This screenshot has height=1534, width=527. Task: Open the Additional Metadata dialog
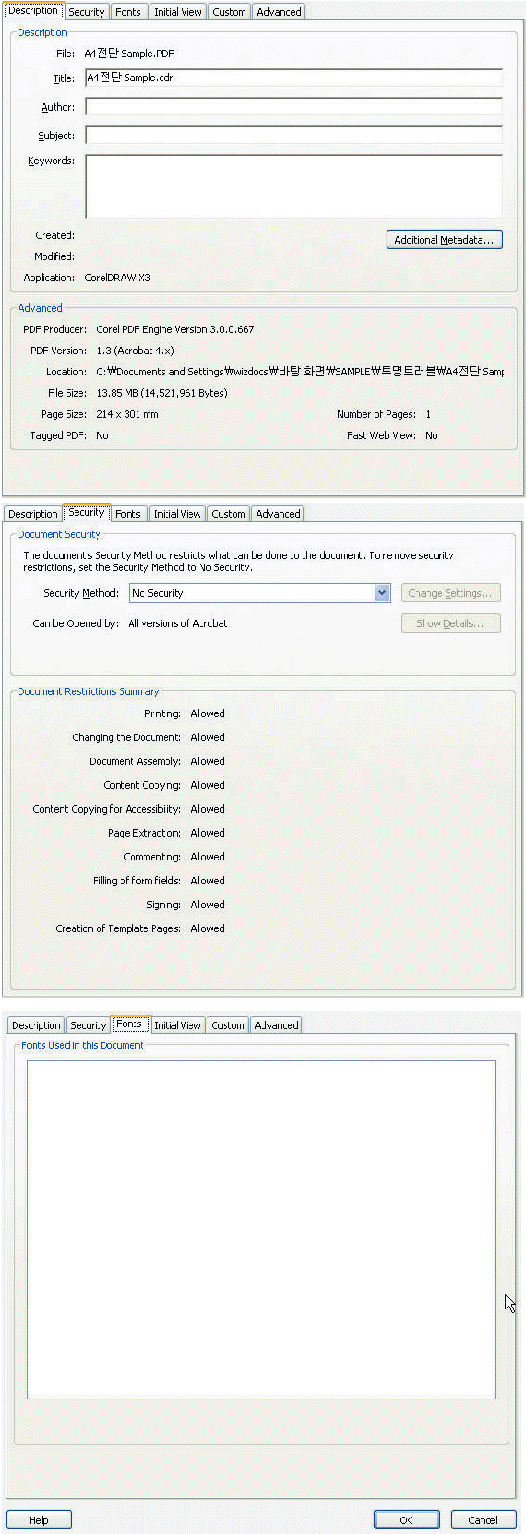click(x=444, y=240)
